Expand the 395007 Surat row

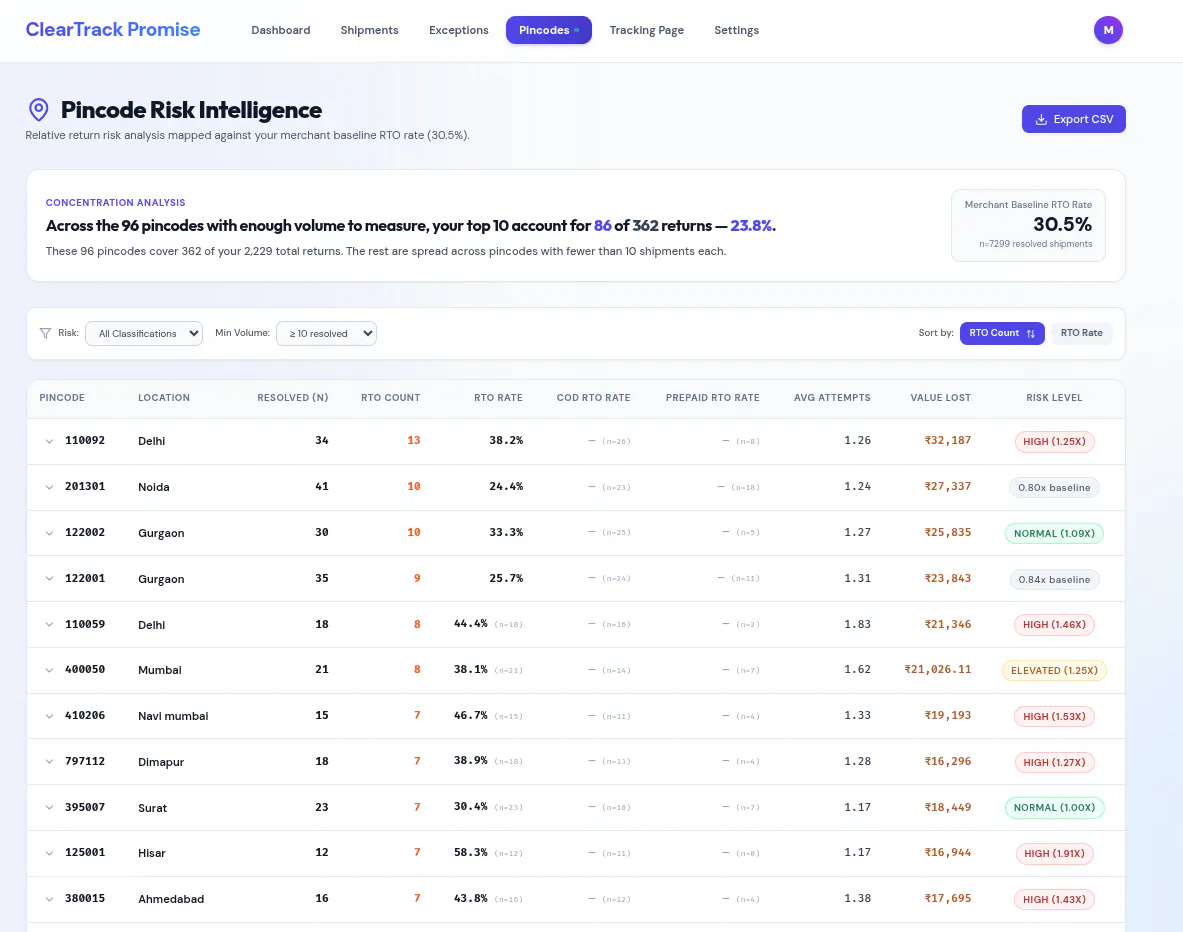(x=49, y=807)
